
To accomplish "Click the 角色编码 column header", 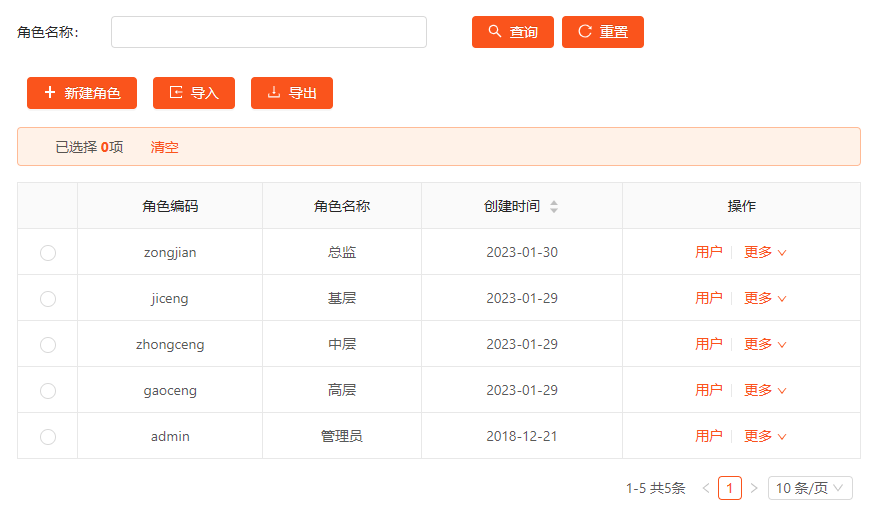I will [x=170, y=206].
